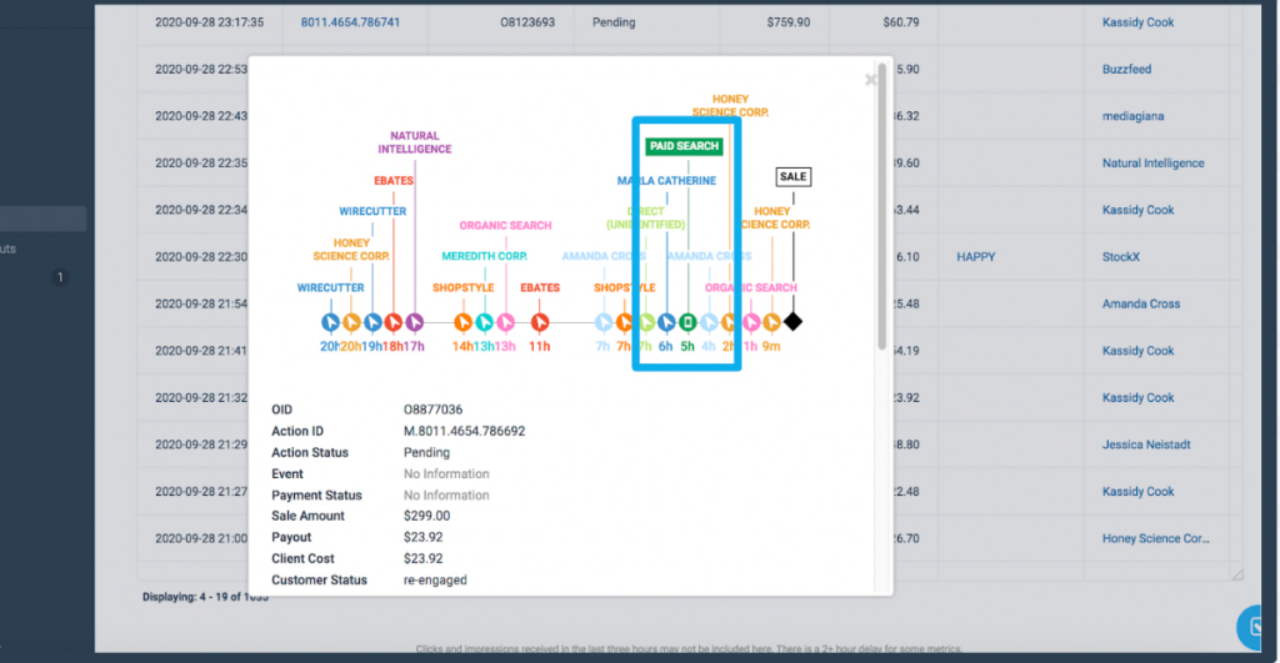Screen dimensions: 1280x663
Task: Click the timestamp 2020-09-28 23:17:35
Action: 210,22
